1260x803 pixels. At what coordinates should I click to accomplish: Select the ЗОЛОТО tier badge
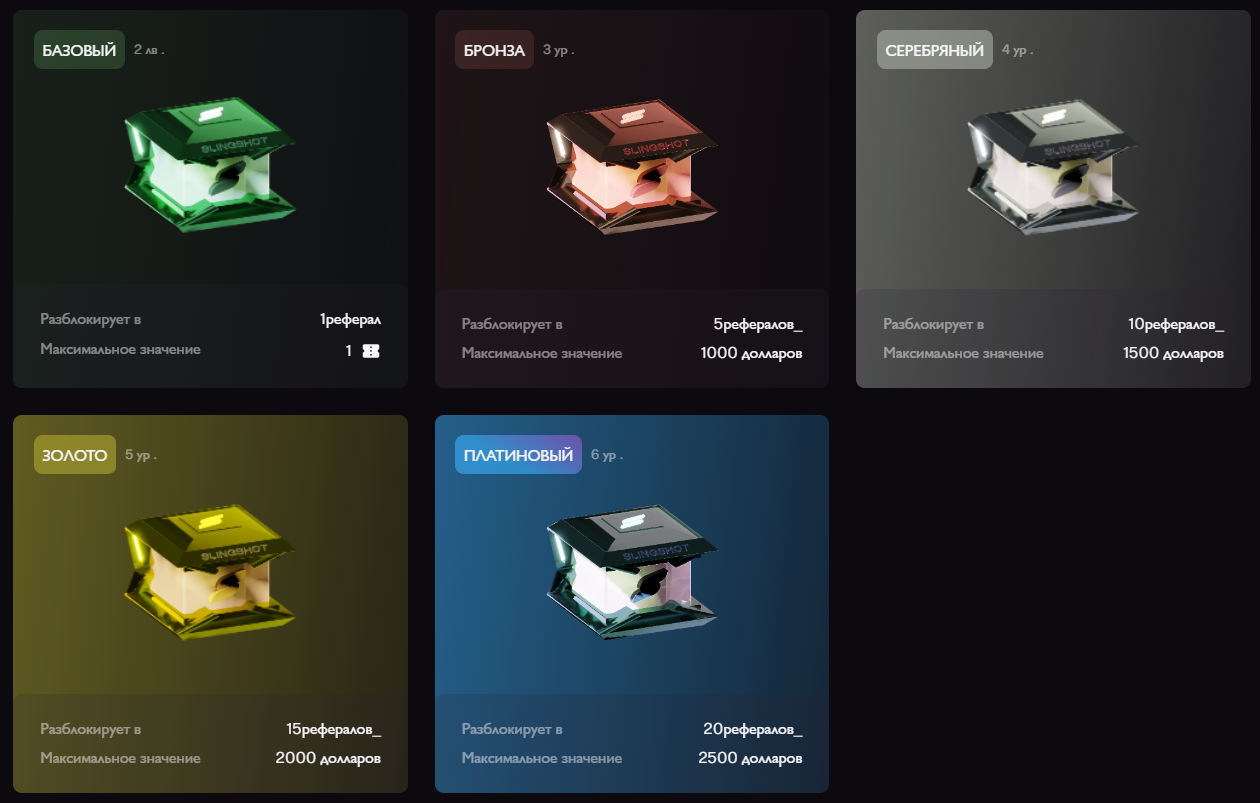click(75, 455)
